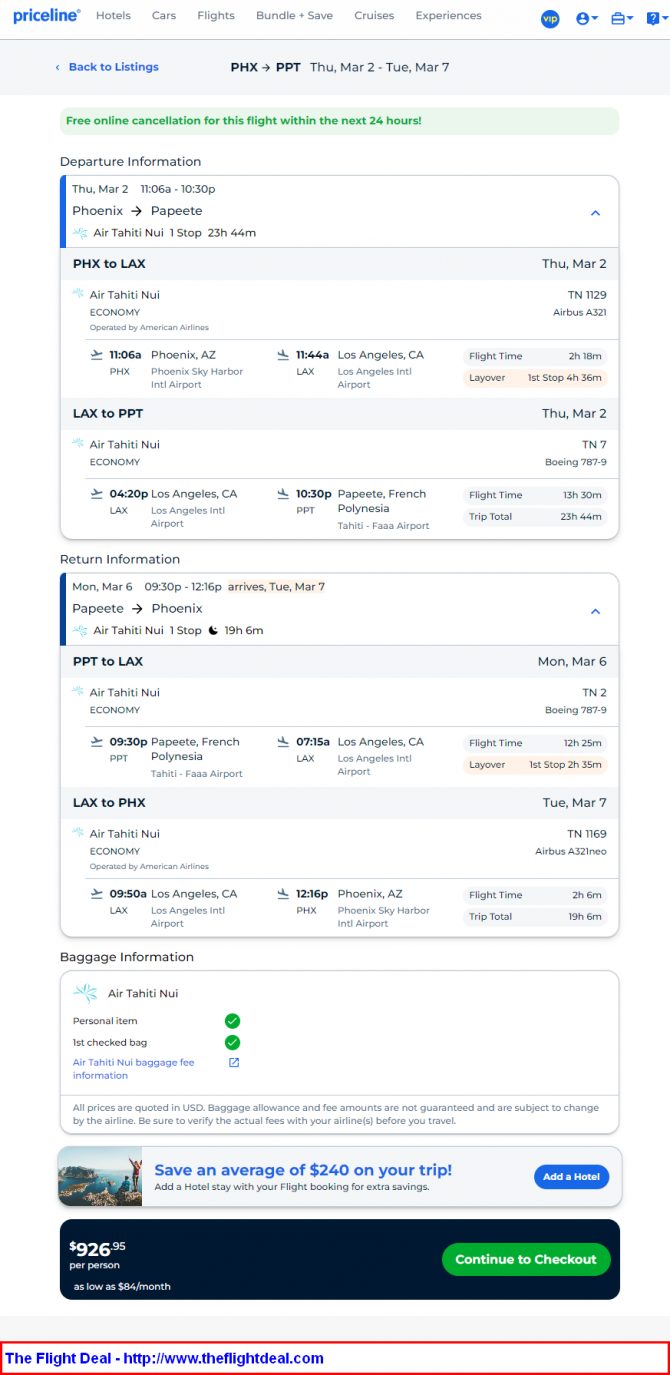Open the help question mark menu

[653, 18]
